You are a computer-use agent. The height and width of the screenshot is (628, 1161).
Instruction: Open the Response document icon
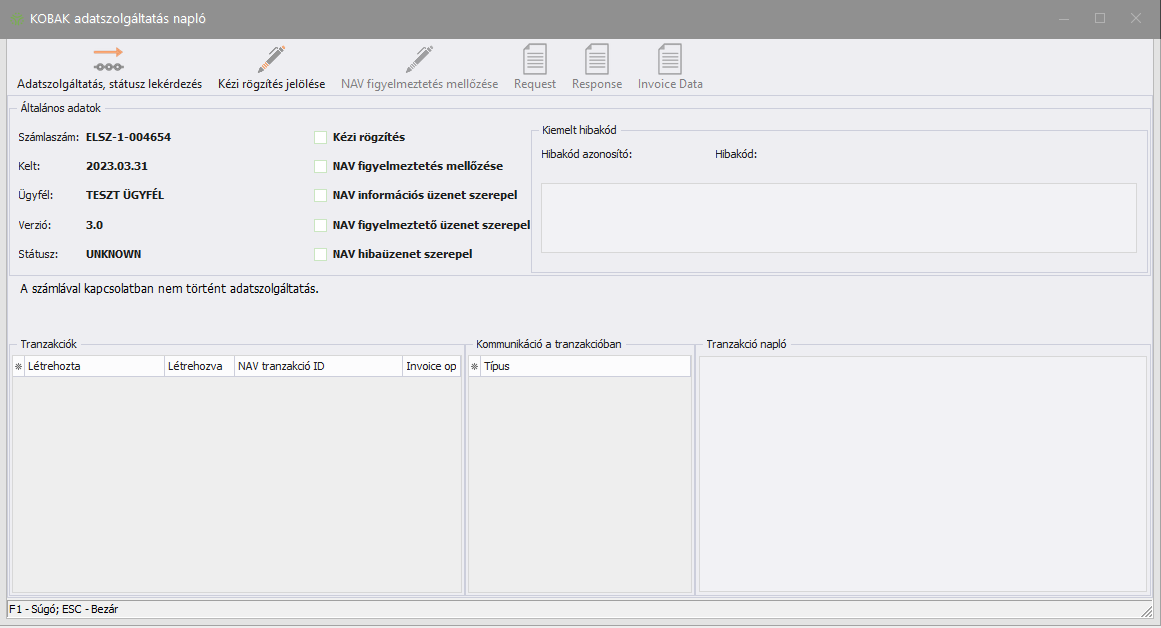pyautogui.click(x=597, y=59)
